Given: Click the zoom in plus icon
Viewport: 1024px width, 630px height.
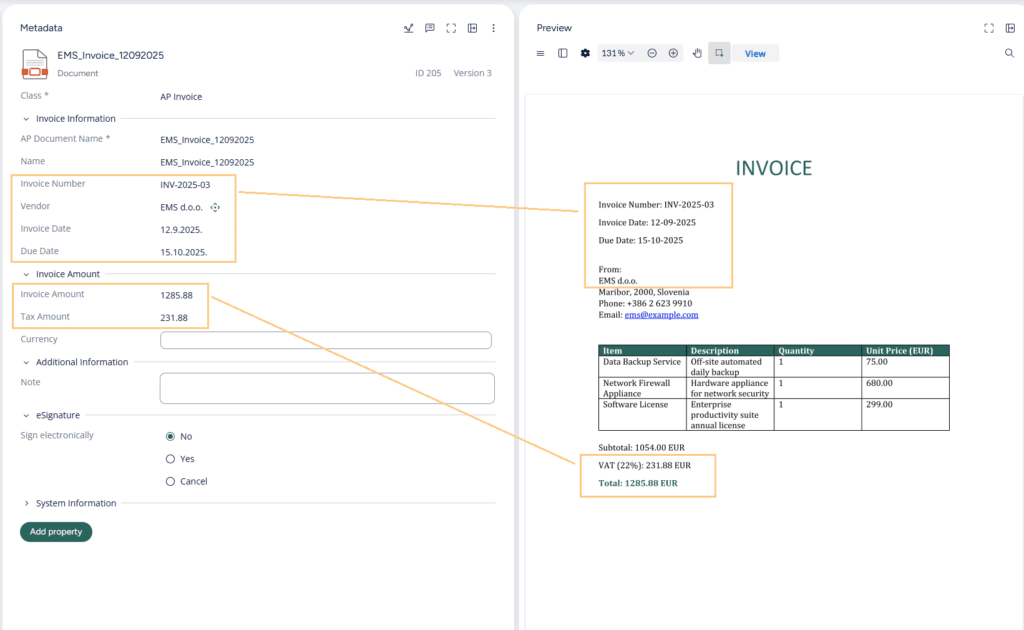Looking at the screenshot, I should pyautogui.click(x=673, y=54).
